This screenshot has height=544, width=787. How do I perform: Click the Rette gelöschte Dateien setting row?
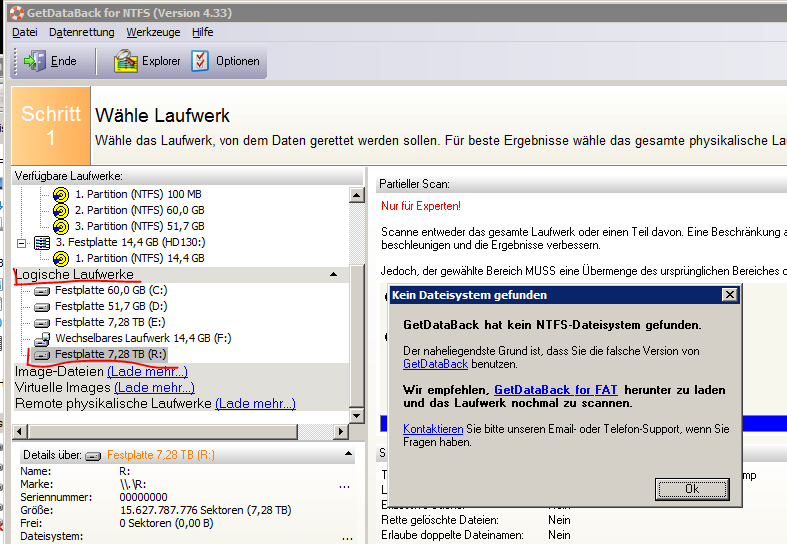point(476,520)
